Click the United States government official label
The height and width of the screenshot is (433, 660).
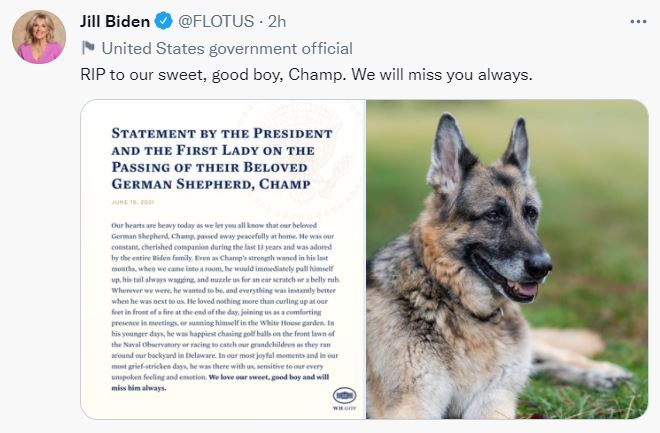coord(227,48)
